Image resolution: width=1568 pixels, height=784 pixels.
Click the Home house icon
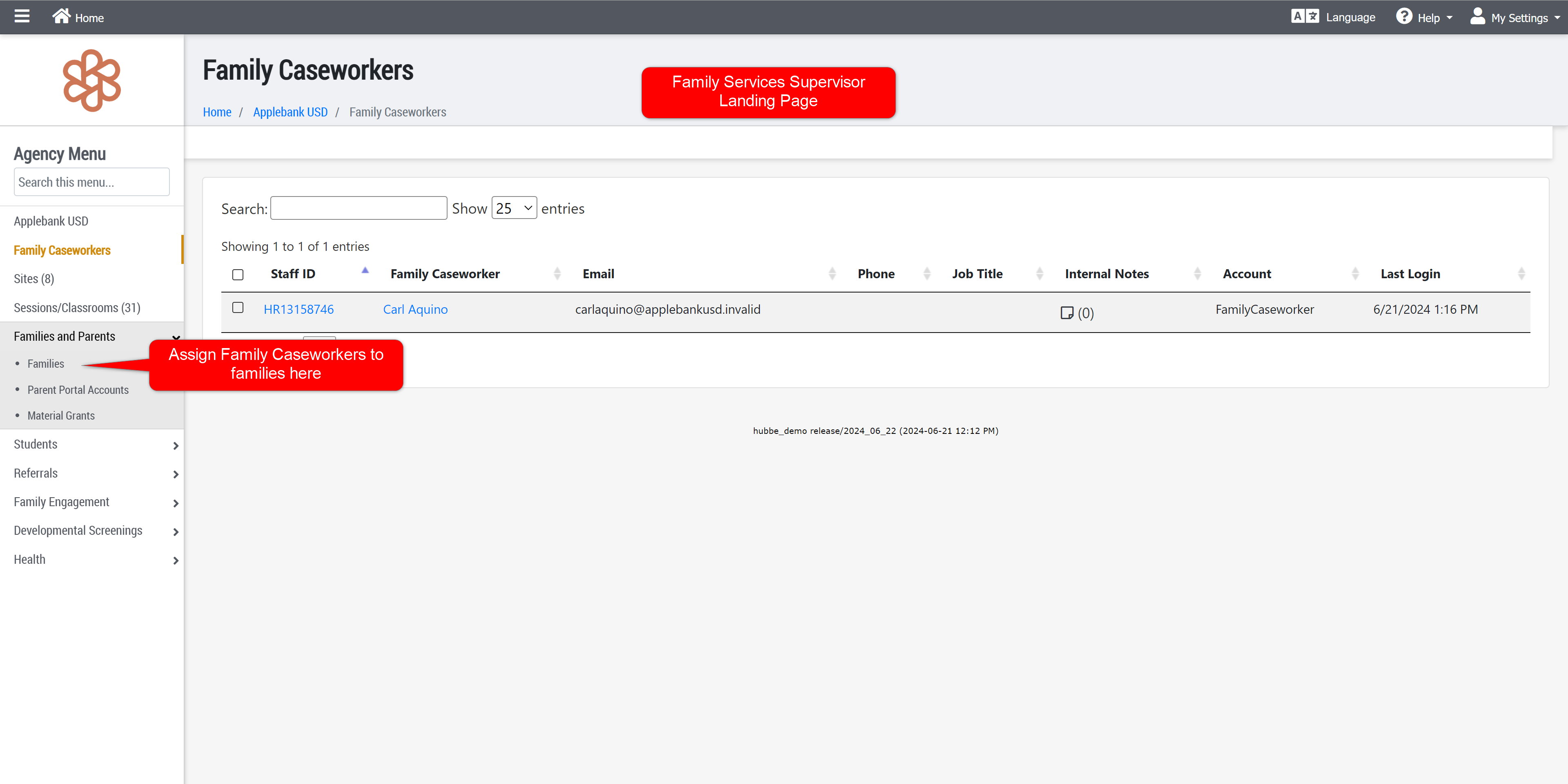(x=61, y=16)
